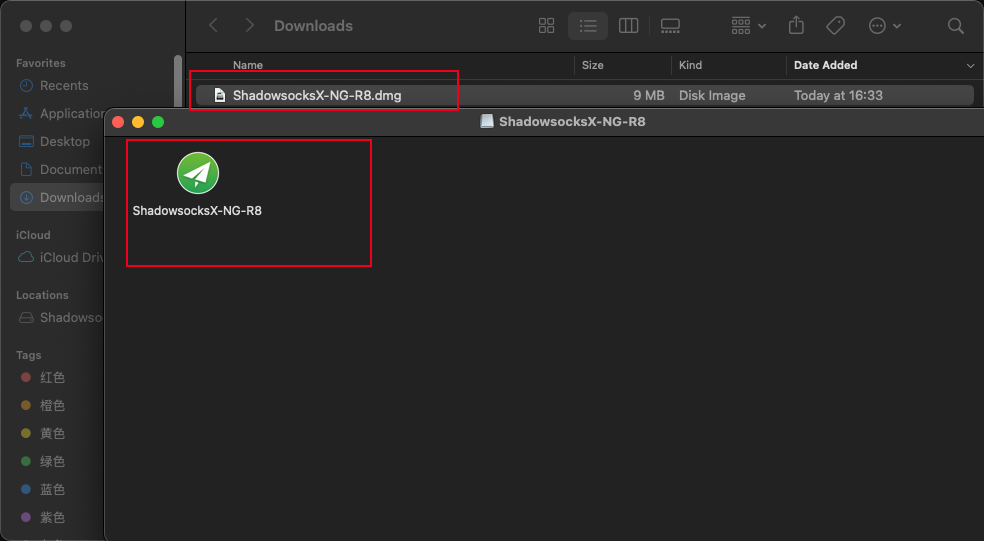This screenshot has width=984, height=541.
Task: Switch to list view
Action: 587,26
